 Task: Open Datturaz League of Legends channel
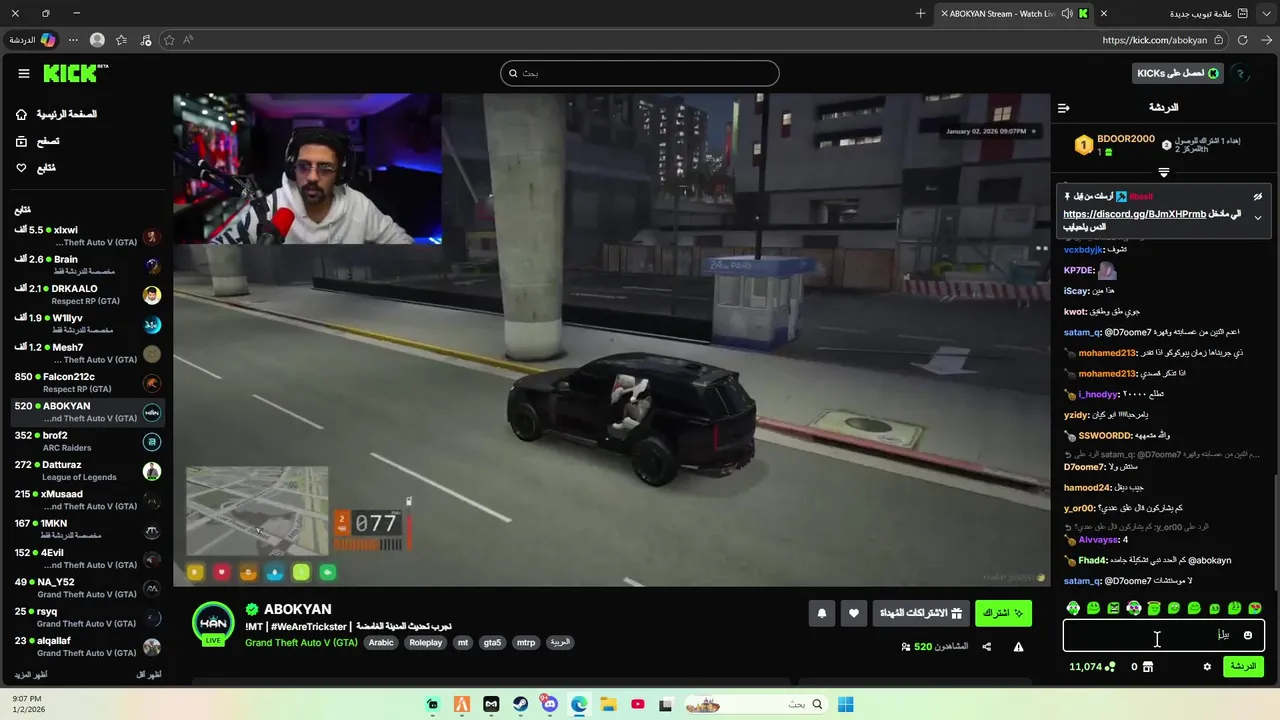pos(88,471)
